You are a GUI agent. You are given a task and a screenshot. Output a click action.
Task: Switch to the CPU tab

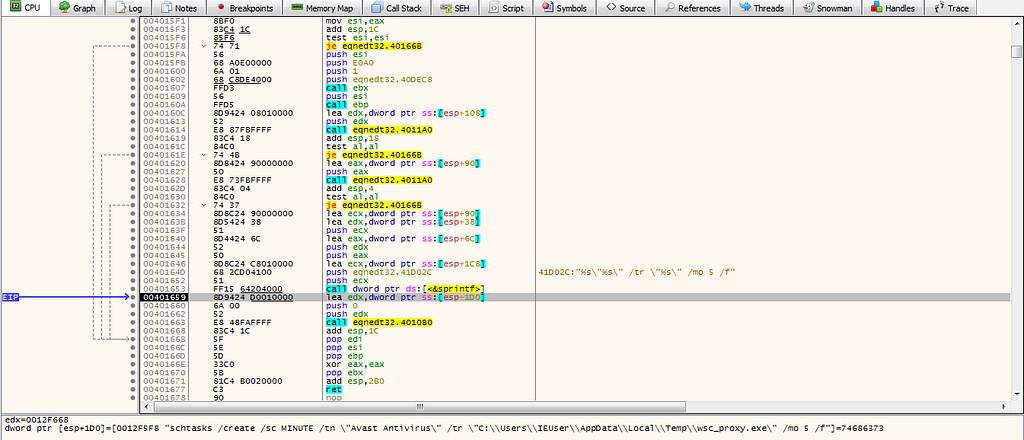(x=25, y=8)
